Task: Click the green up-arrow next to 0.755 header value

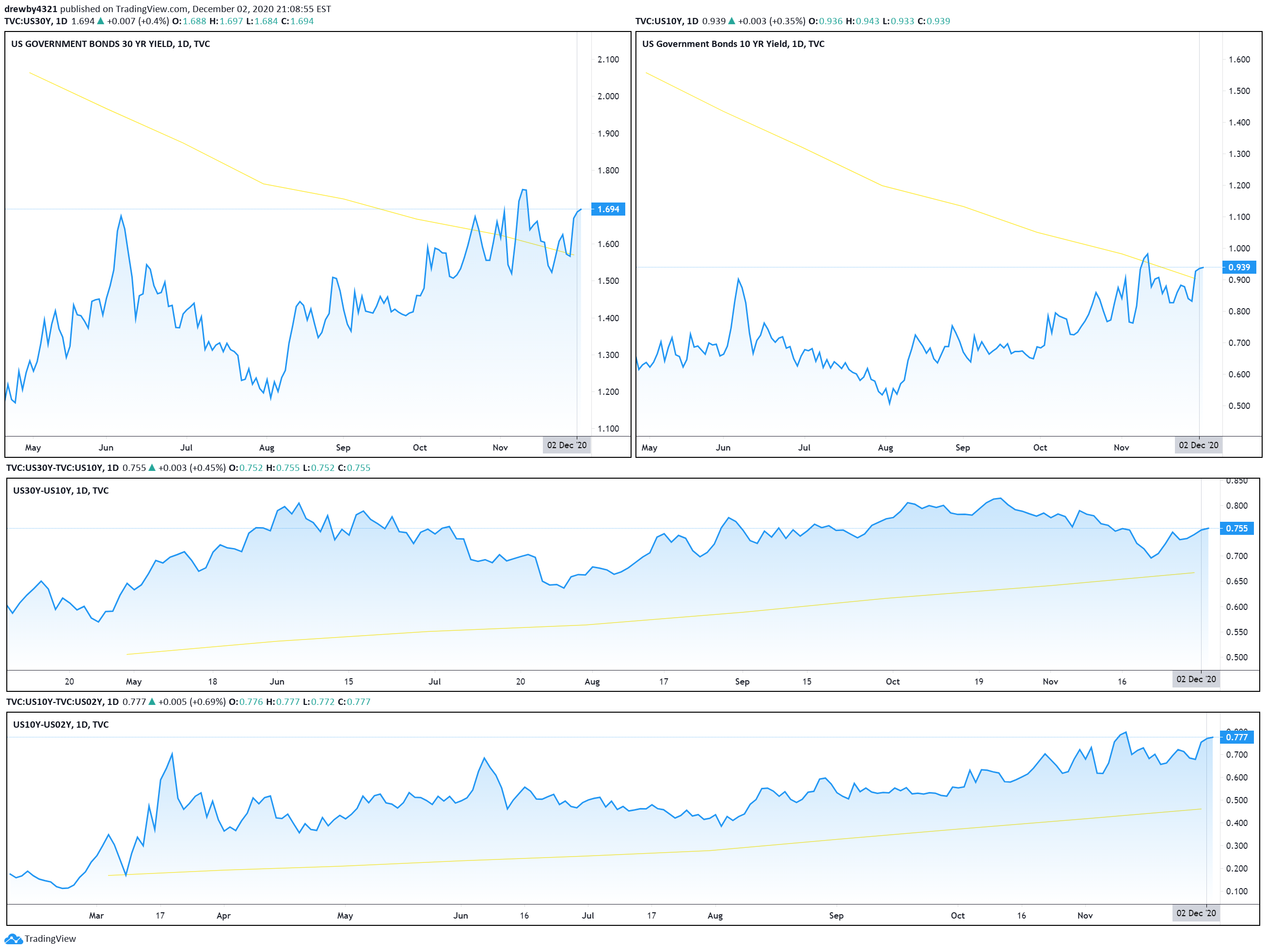Action: tap(152, 468)
